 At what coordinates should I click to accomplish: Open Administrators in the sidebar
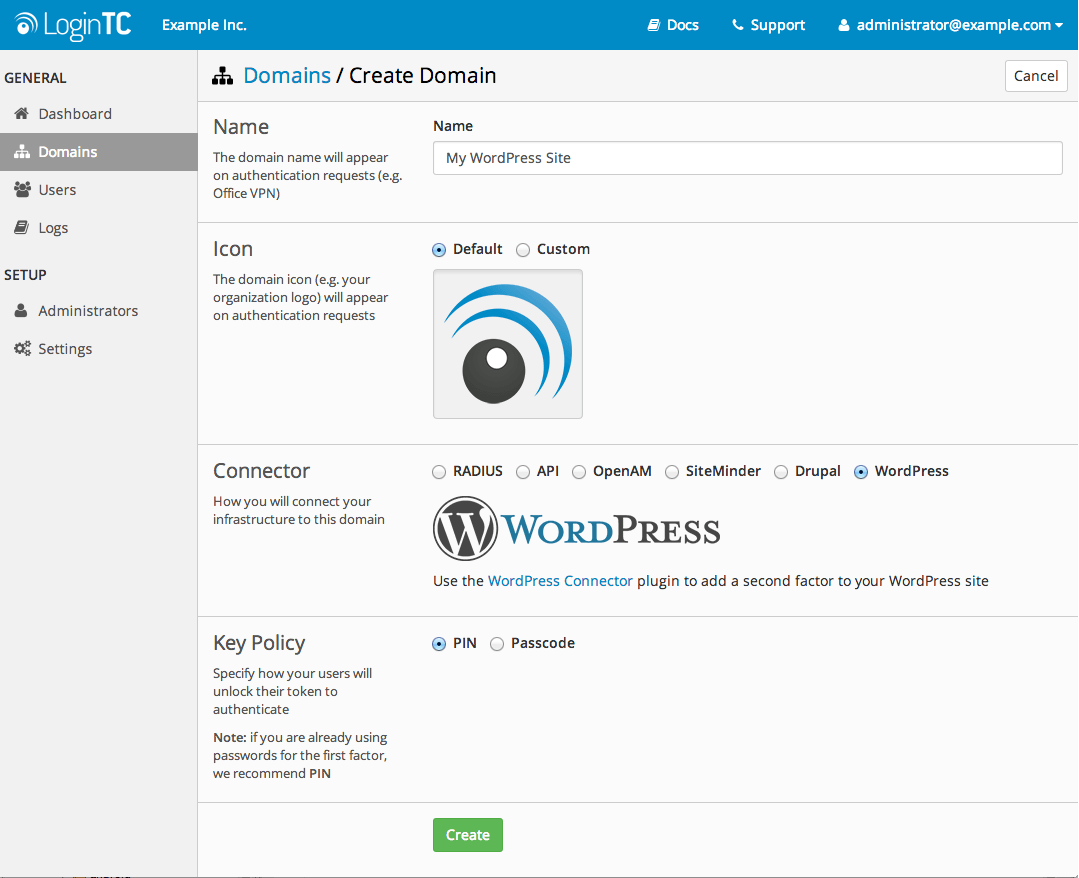(x=98, y=310)
